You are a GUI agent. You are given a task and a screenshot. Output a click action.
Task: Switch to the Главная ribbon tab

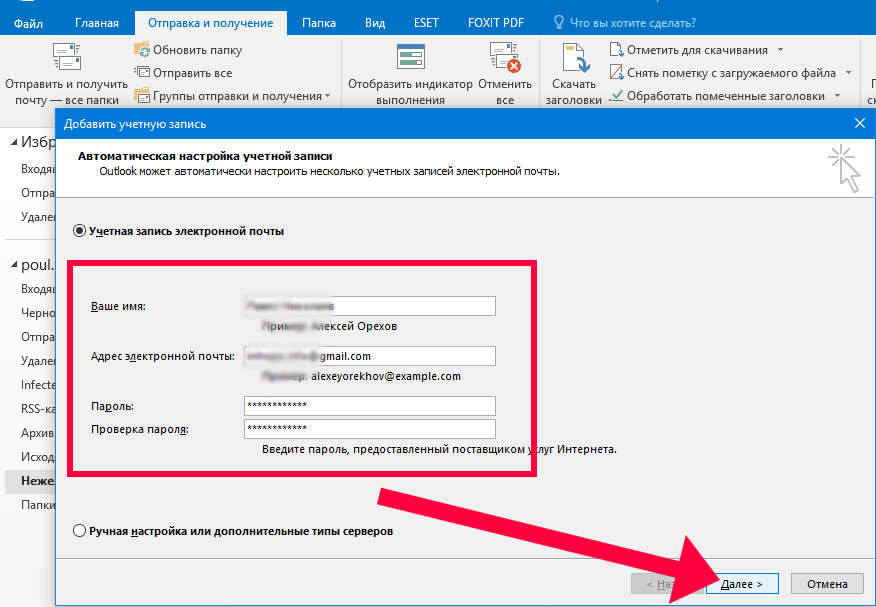[97, 23]
